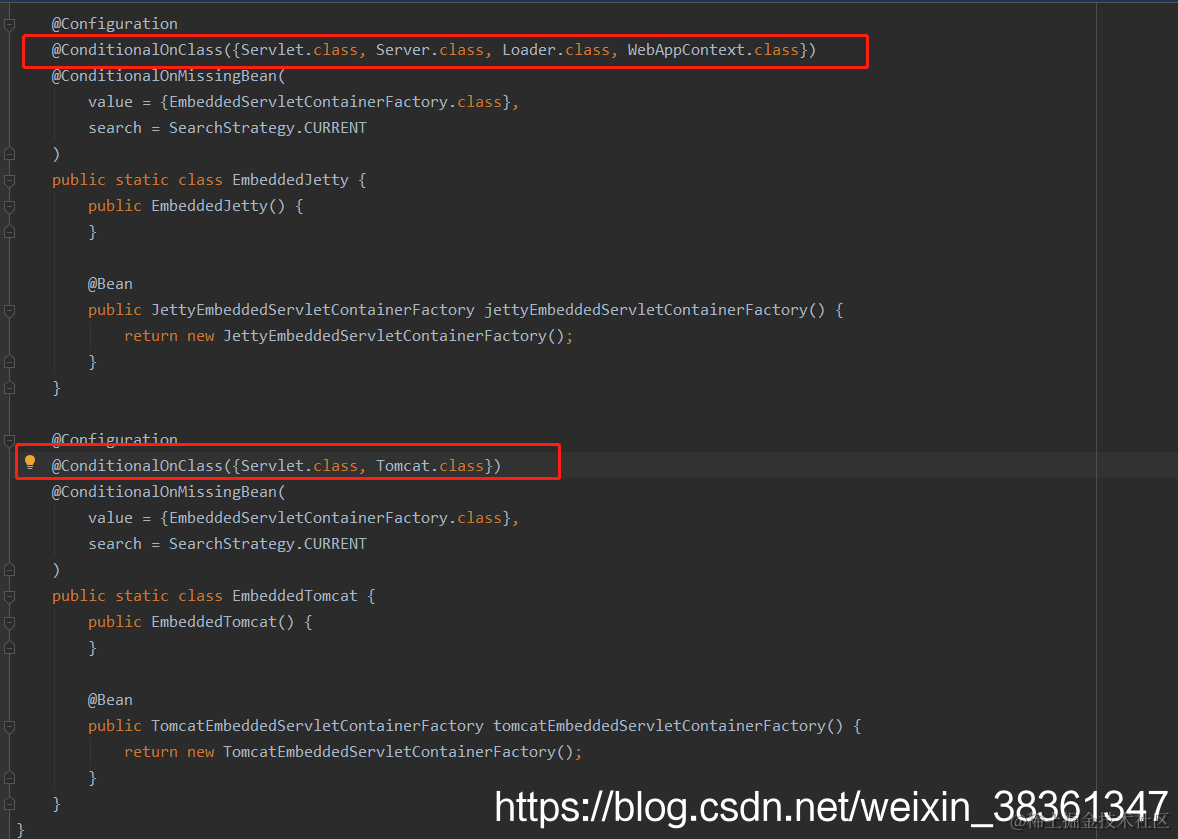
Task: Click new TomcatEmbeddedServletContainerFactory() in the return statement
Action: (380, 752)
